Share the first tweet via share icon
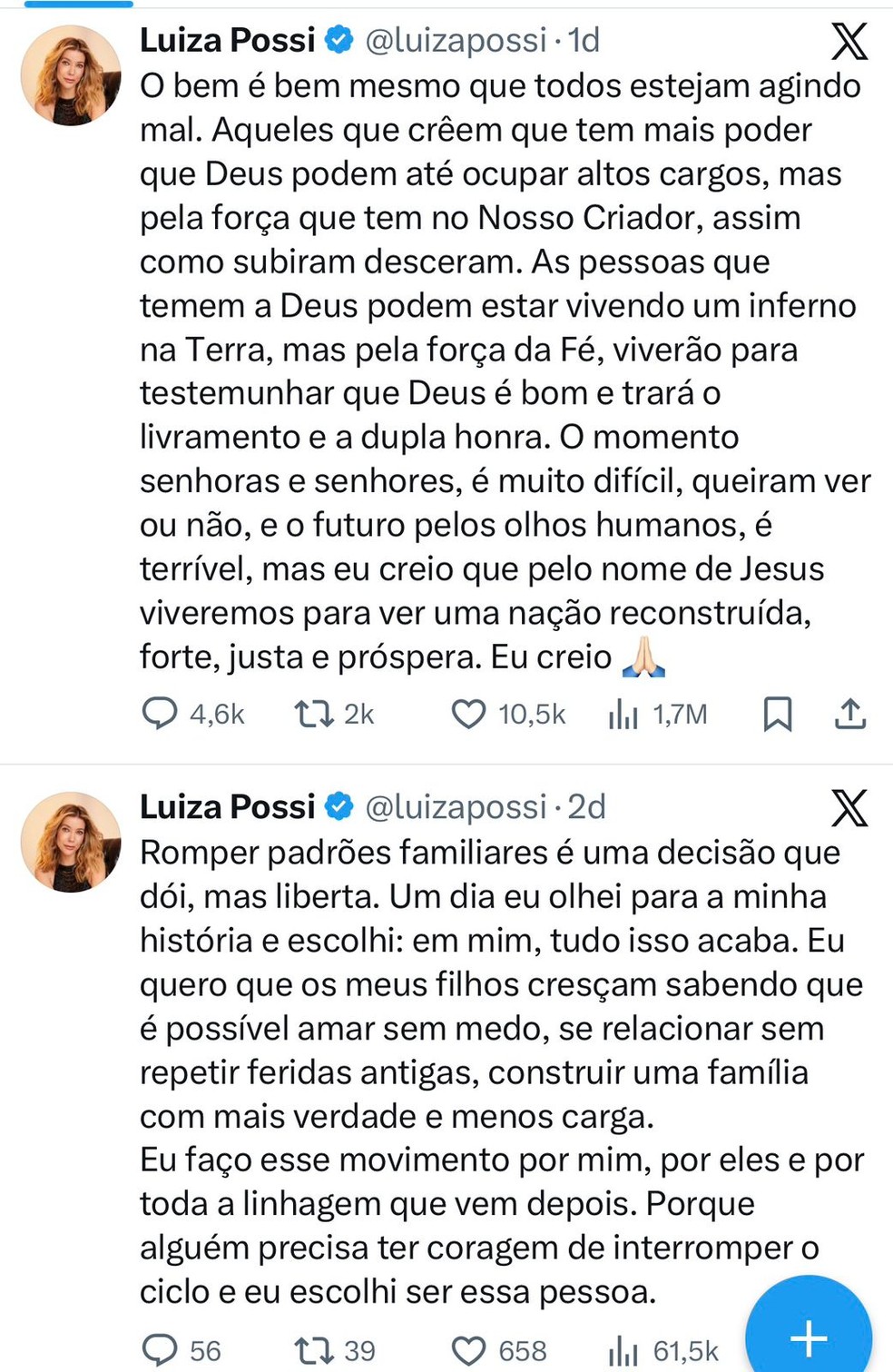Image resolution: width=893 pixels, height=1372 pixels. [x=850, y=714]
